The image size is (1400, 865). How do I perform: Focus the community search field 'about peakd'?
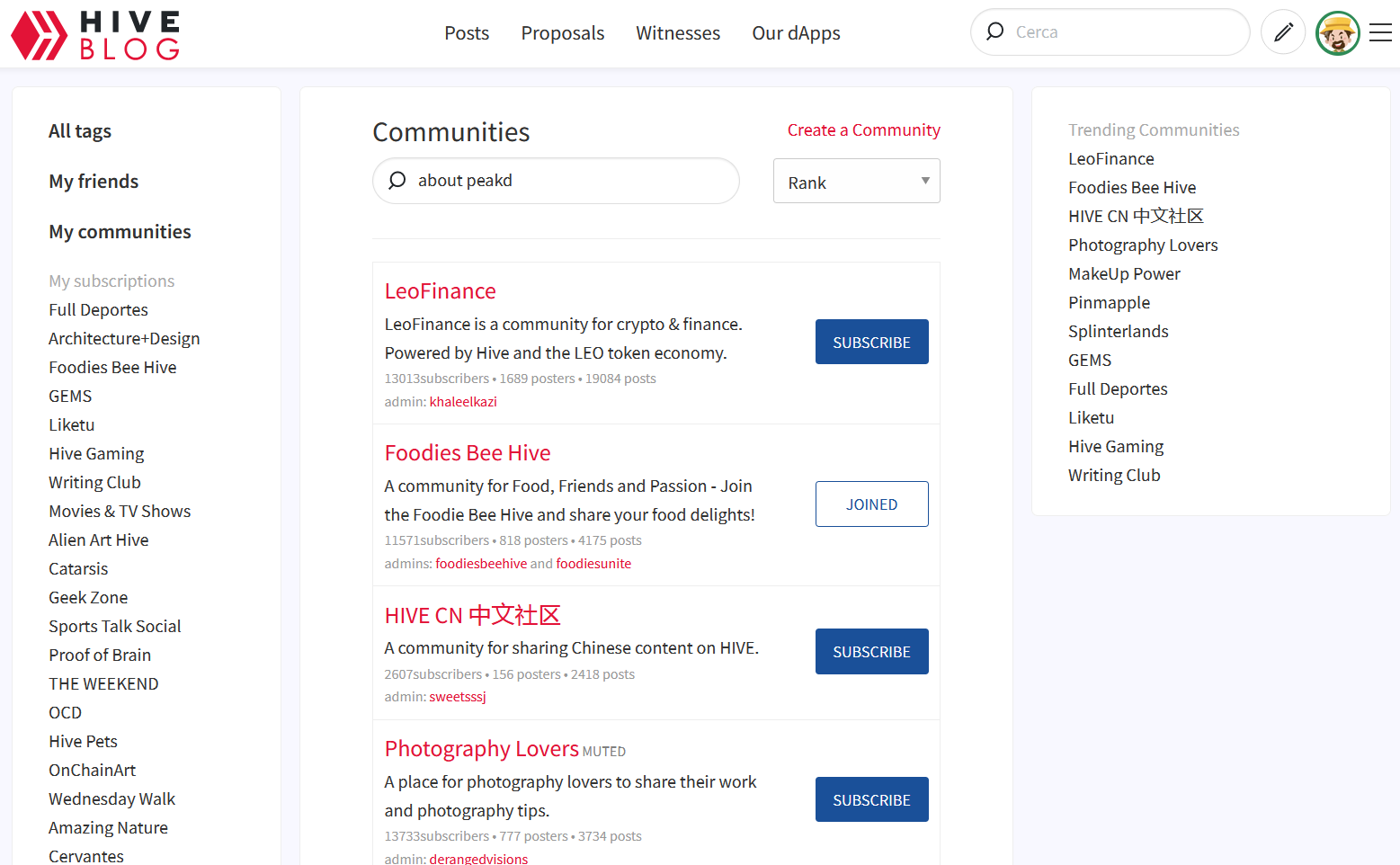556,181
